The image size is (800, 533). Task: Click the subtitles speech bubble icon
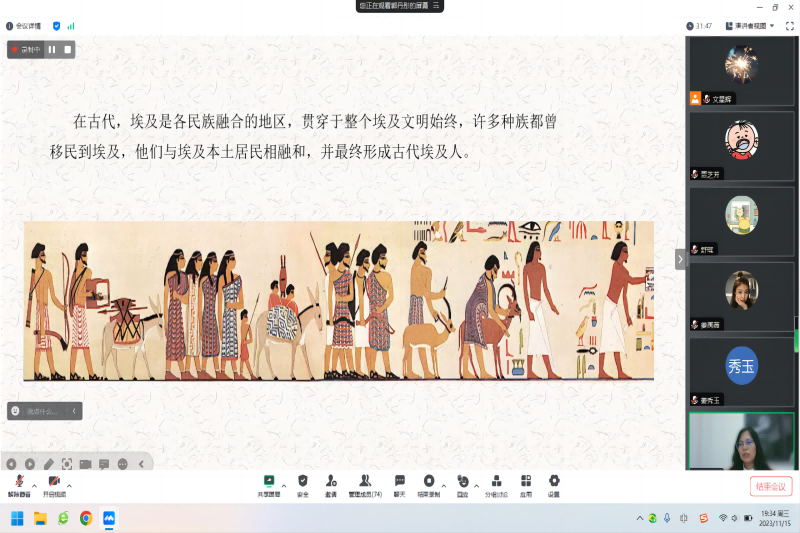pyautogui.click(x=104, y=464)
